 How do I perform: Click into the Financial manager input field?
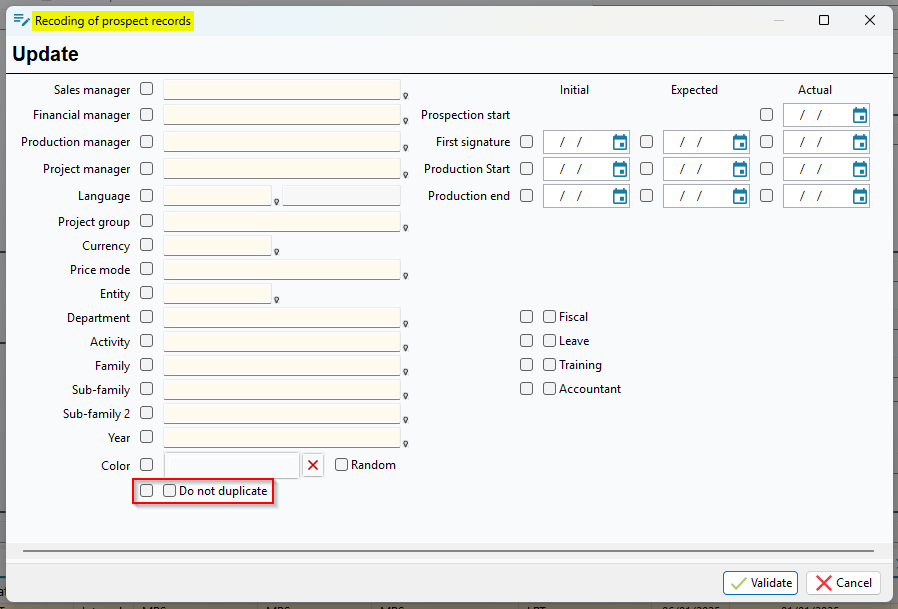tap(281, 115)
